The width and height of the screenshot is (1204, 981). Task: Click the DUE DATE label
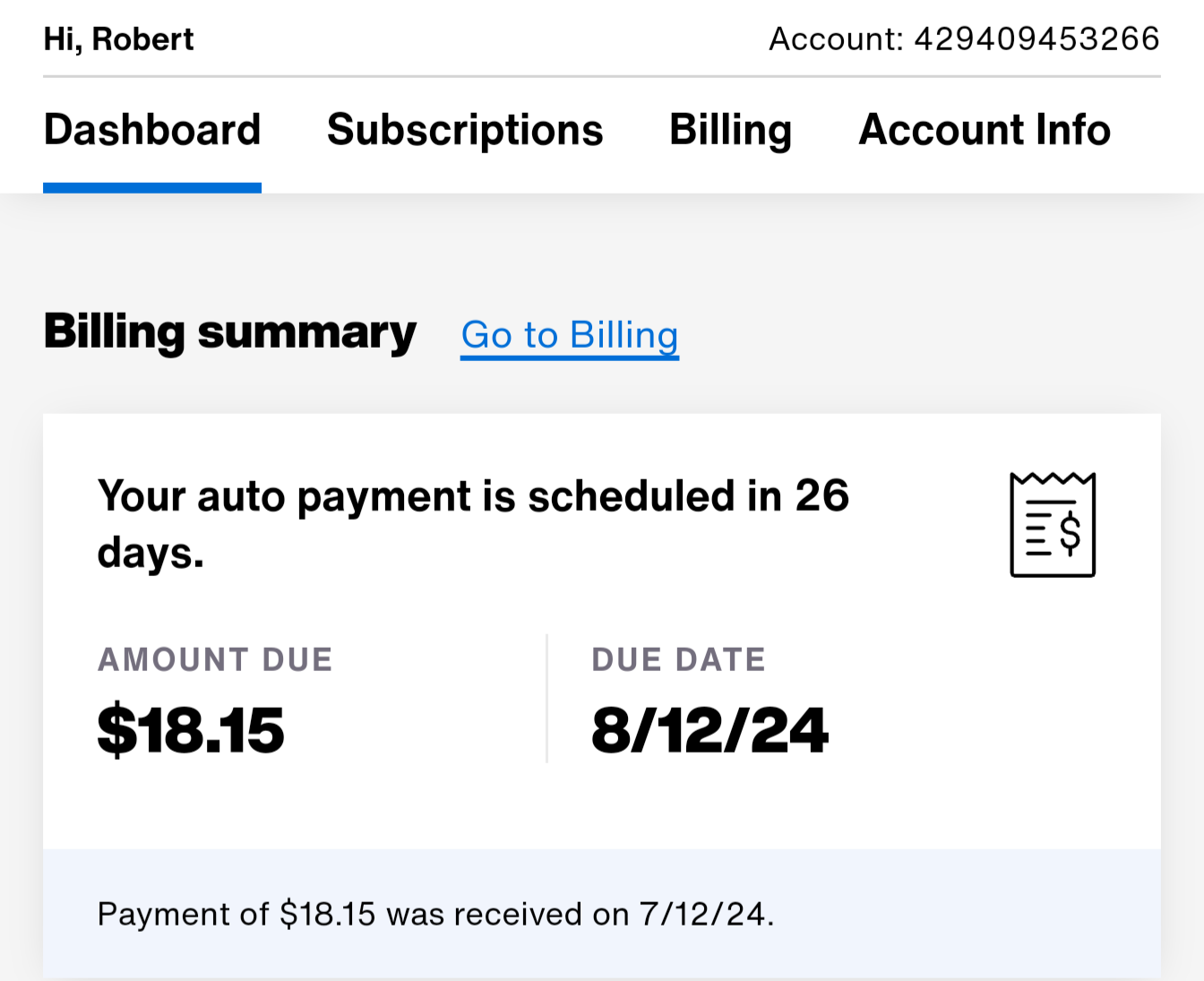678,660
